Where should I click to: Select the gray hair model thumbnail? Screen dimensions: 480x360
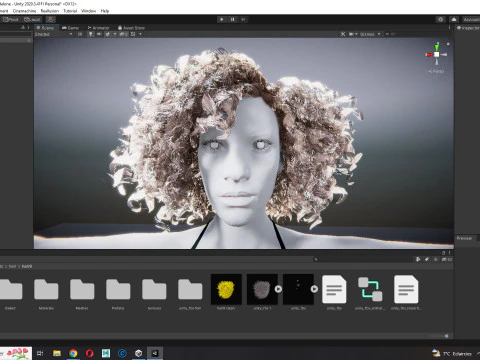tap(262, 289)
